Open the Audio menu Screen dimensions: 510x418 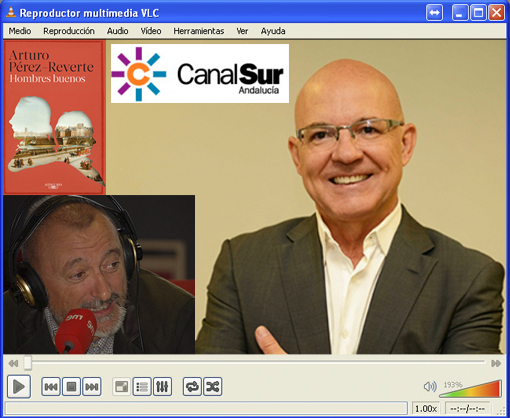pyautogui.click(x=118, y=31)
